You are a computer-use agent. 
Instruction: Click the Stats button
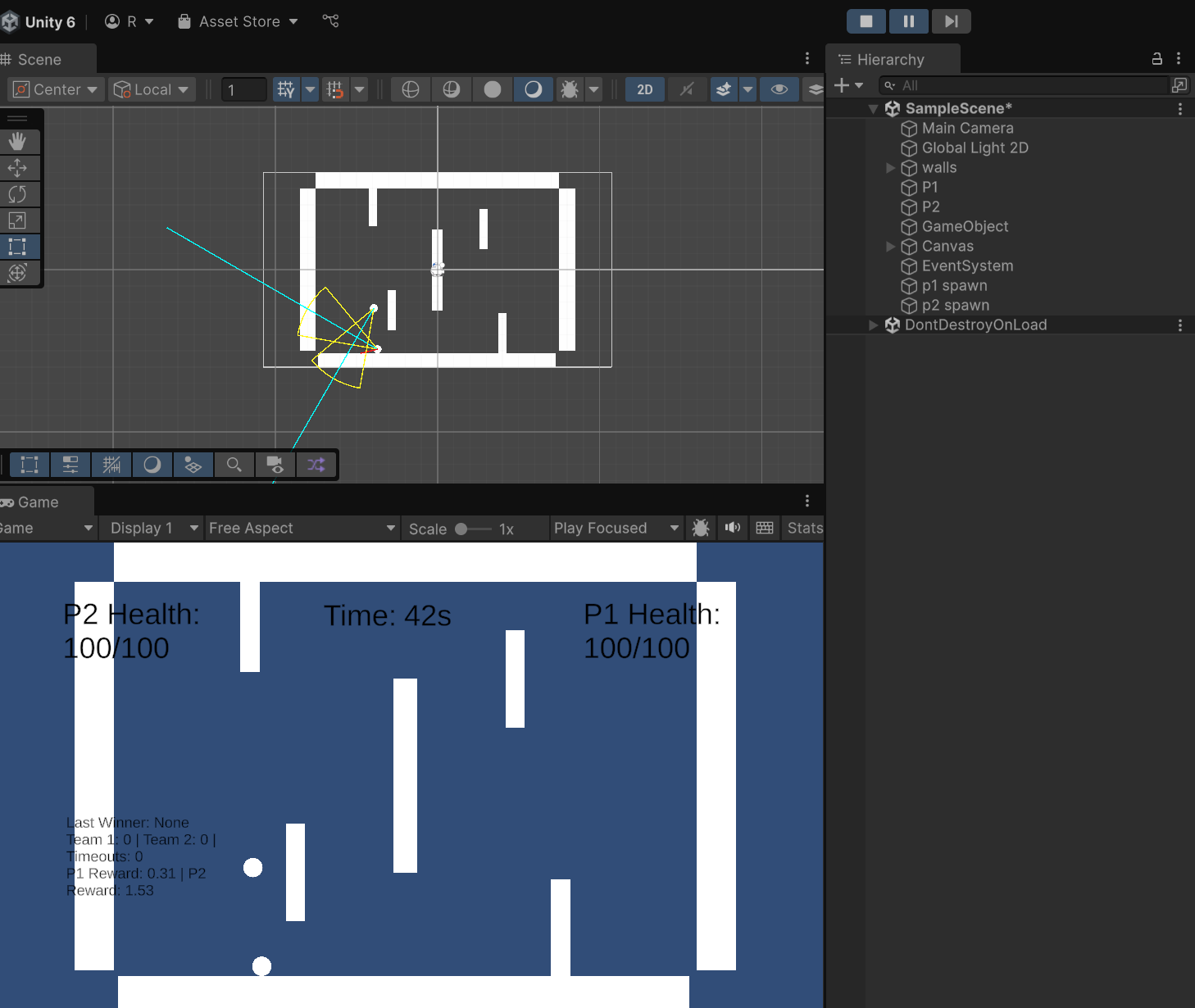point(804,528)
